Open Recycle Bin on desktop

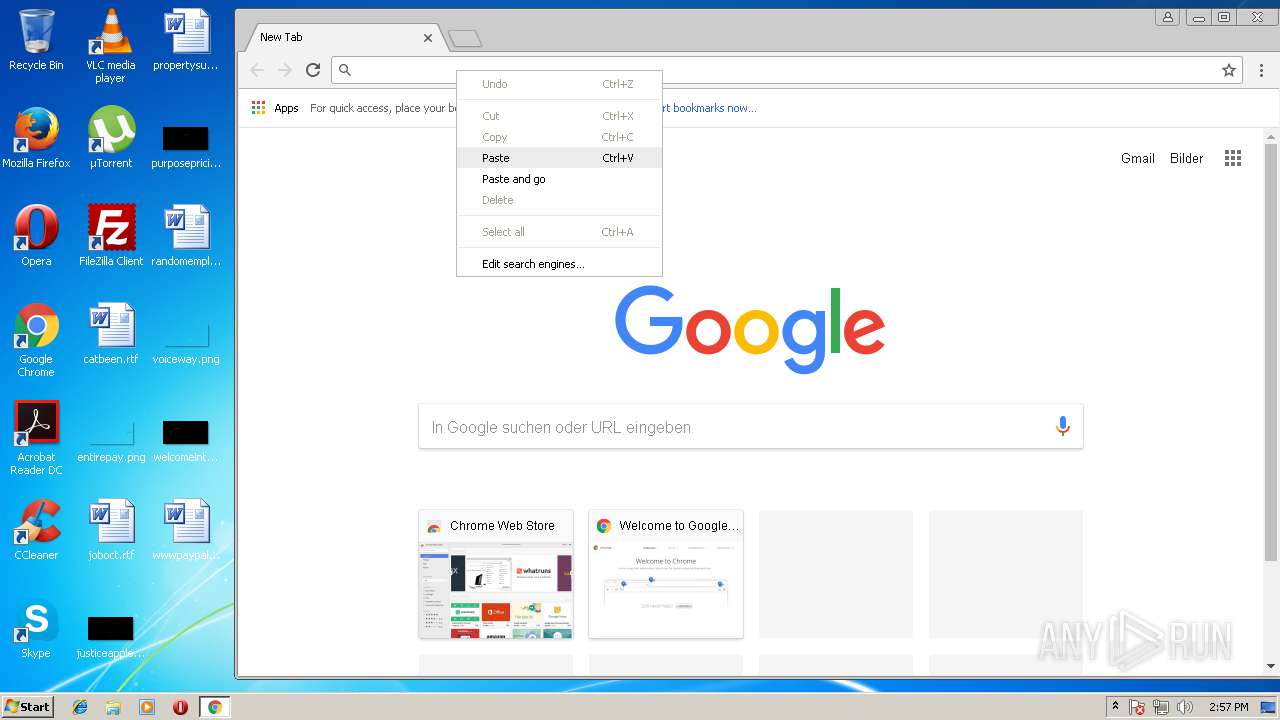(36, 41)
